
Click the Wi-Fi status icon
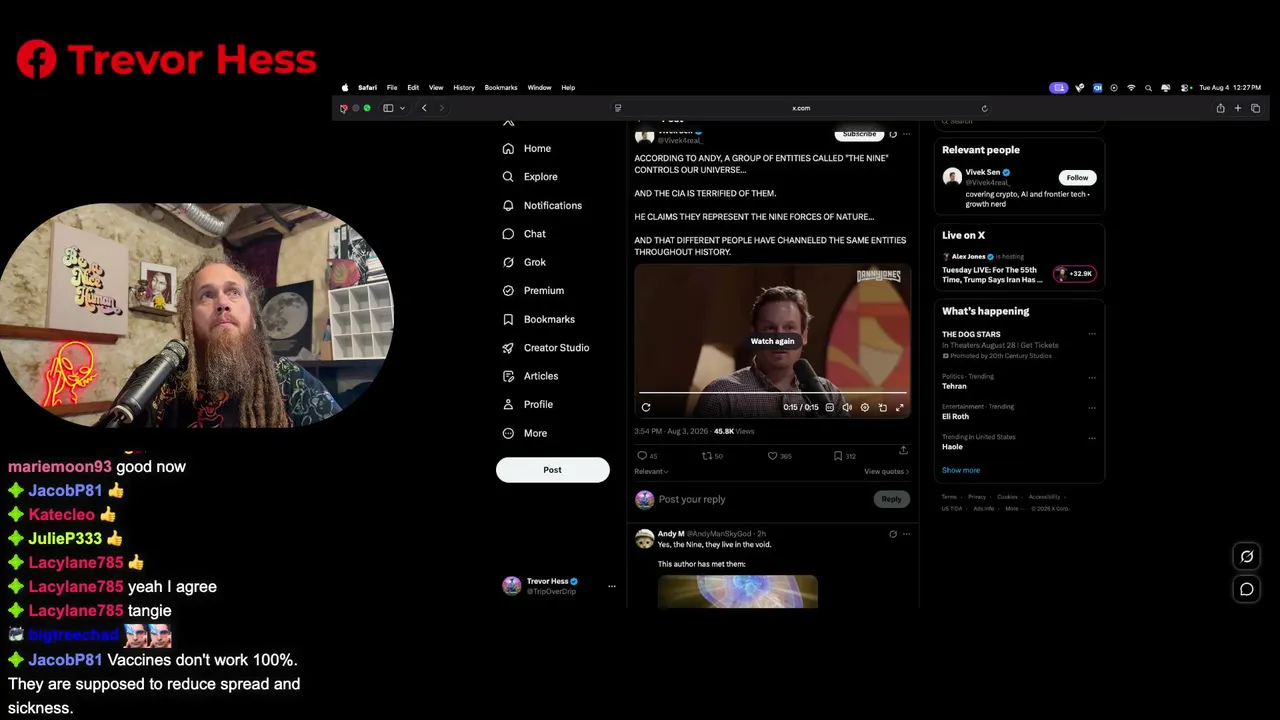pyautogui.click(x=1131, y=88)
